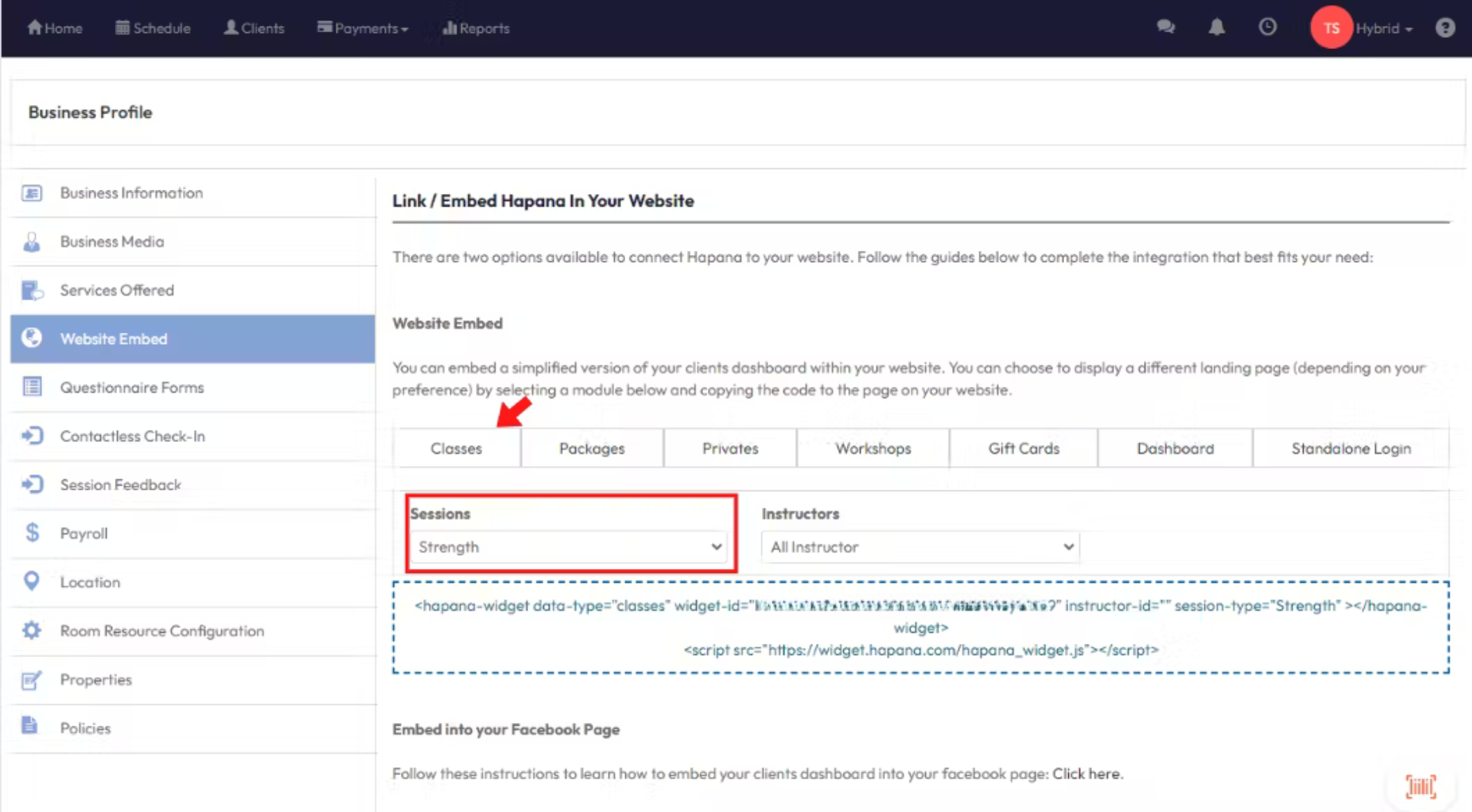Expand the Sessions dropdown showing Strength
The width and height of the screenshot is (1472, 812).
pyautogui.click(x=569, y=547)
